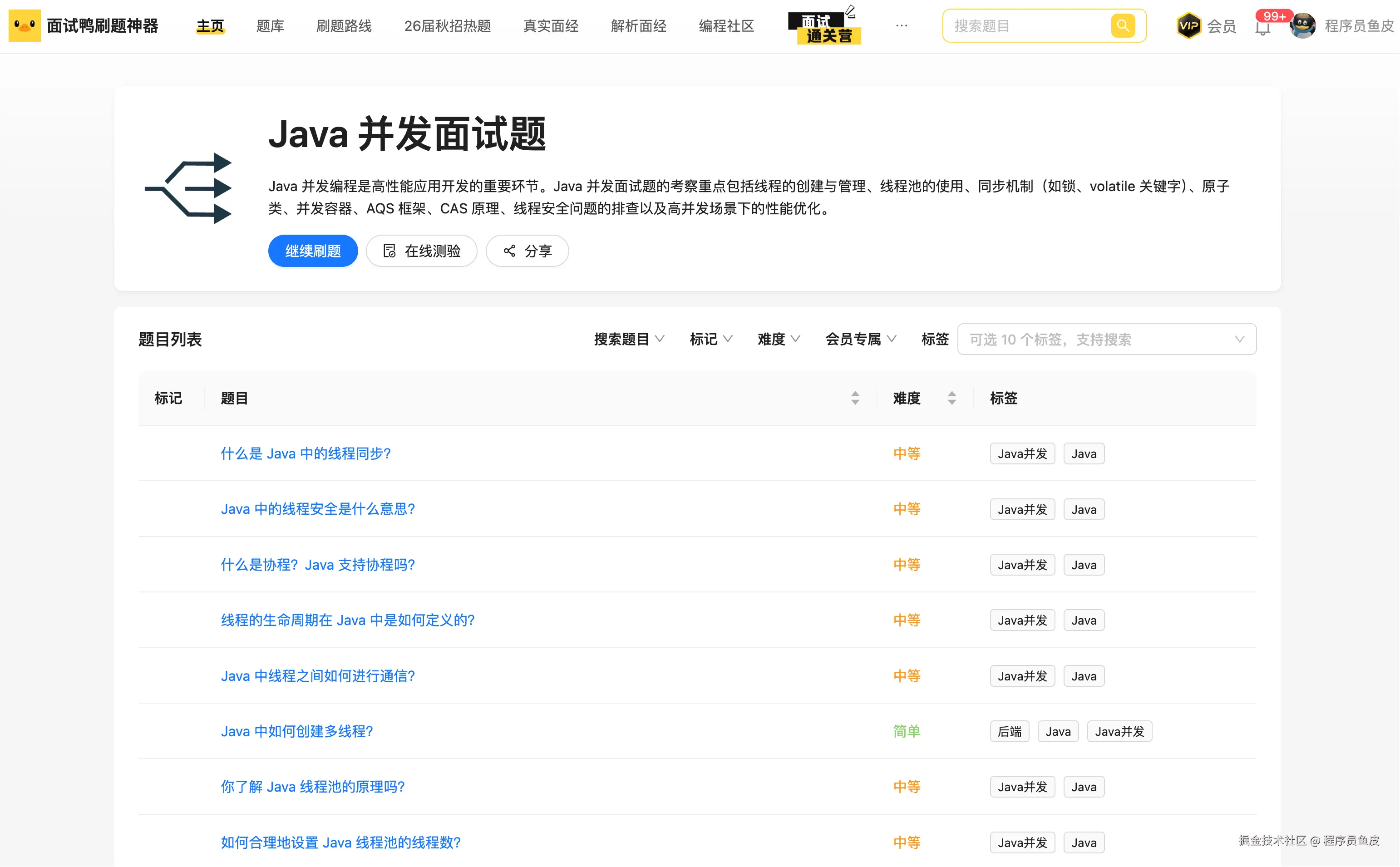The height and width of the screenshot is (867, 1400).
Task: Click the three-dots more menu
Action: [x=901, y=26]
